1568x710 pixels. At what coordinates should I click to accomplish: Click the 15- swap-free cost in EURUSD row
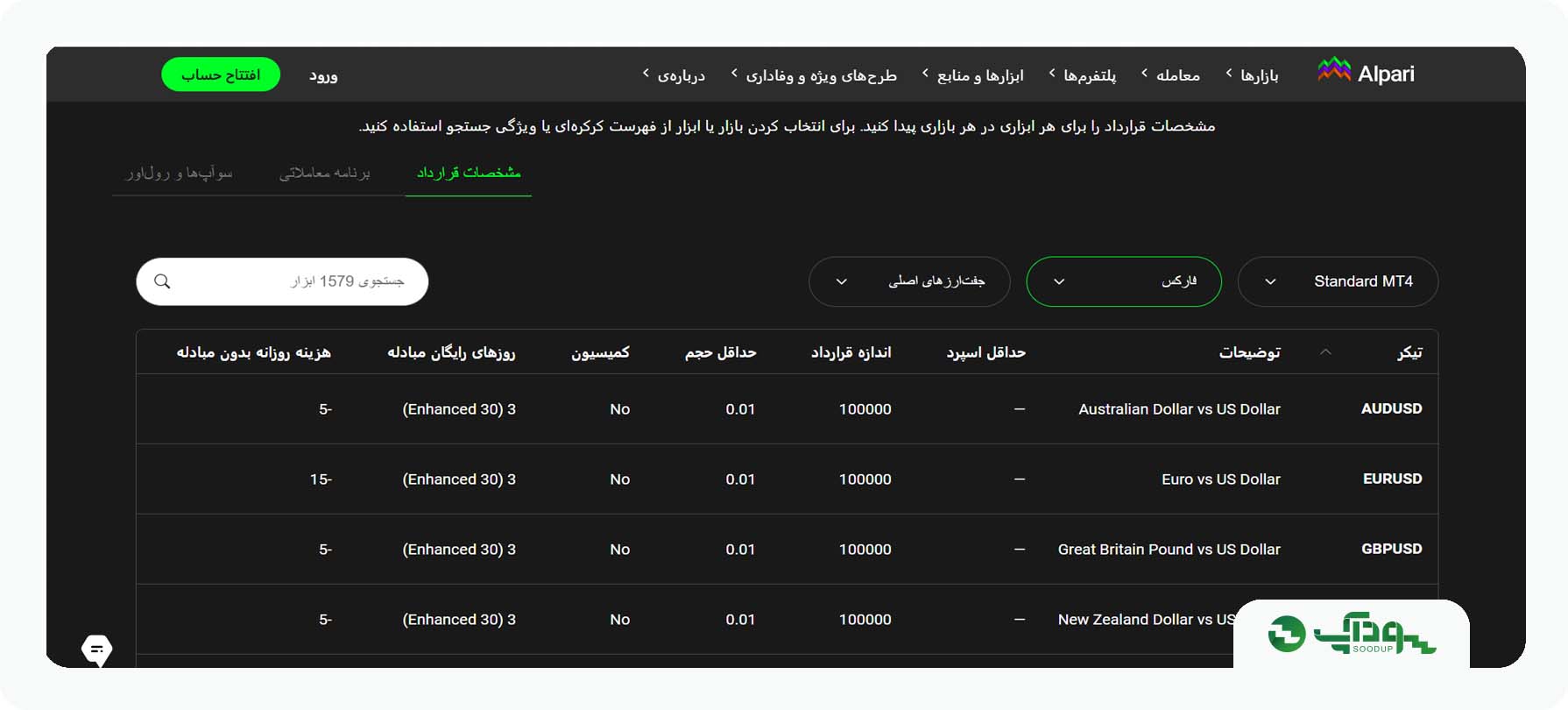321,479
